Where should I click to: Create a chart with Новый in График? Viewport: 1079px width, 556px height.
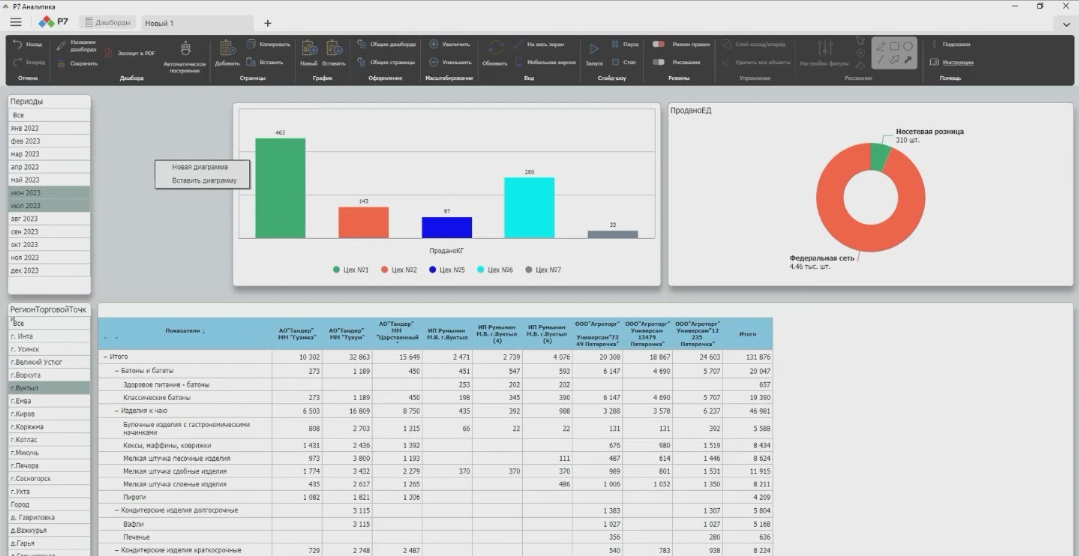click(308, 53)
